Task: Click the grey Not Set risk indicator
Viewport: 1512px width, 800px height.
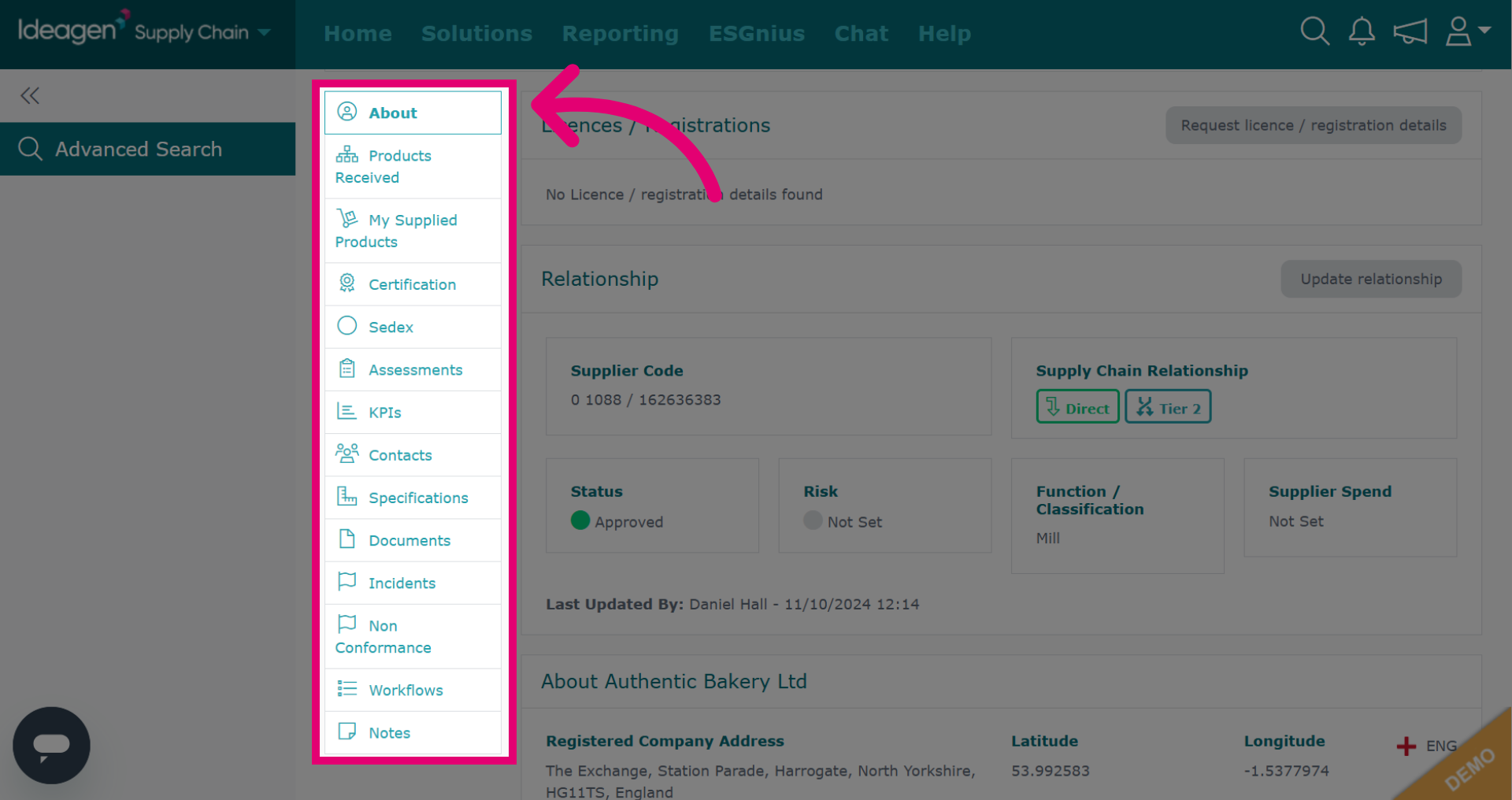Action: pos(813,520)
